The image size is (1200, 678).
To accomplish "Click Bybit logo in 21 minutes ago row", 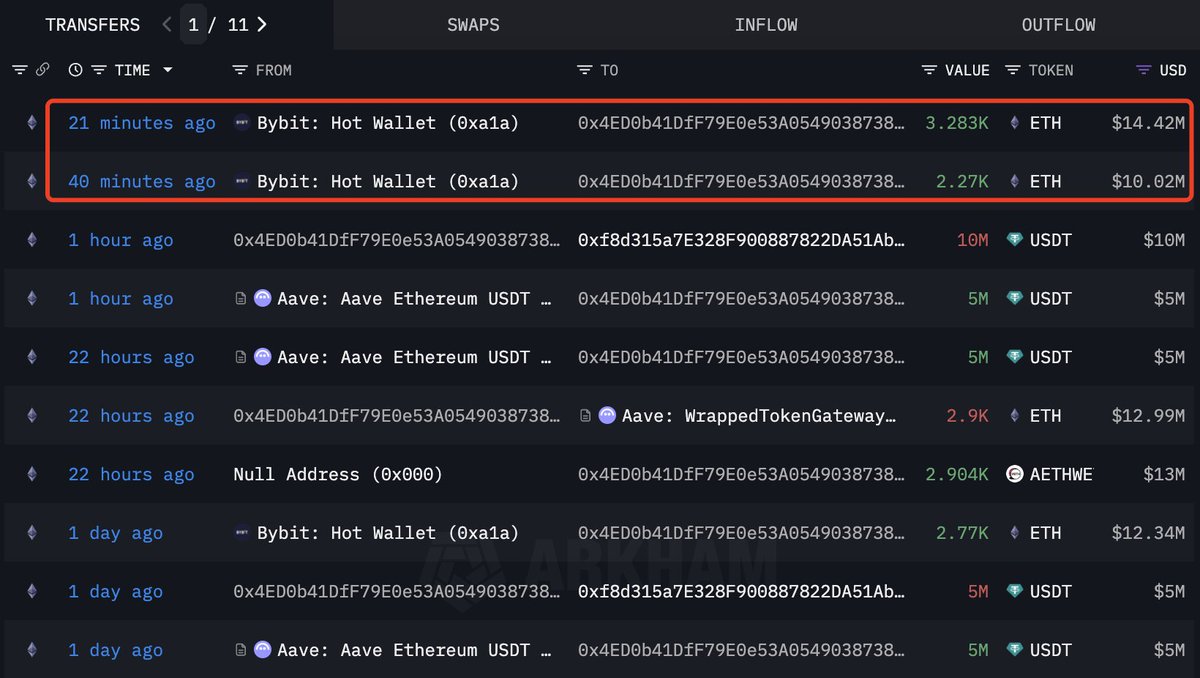I will (241, 123).
